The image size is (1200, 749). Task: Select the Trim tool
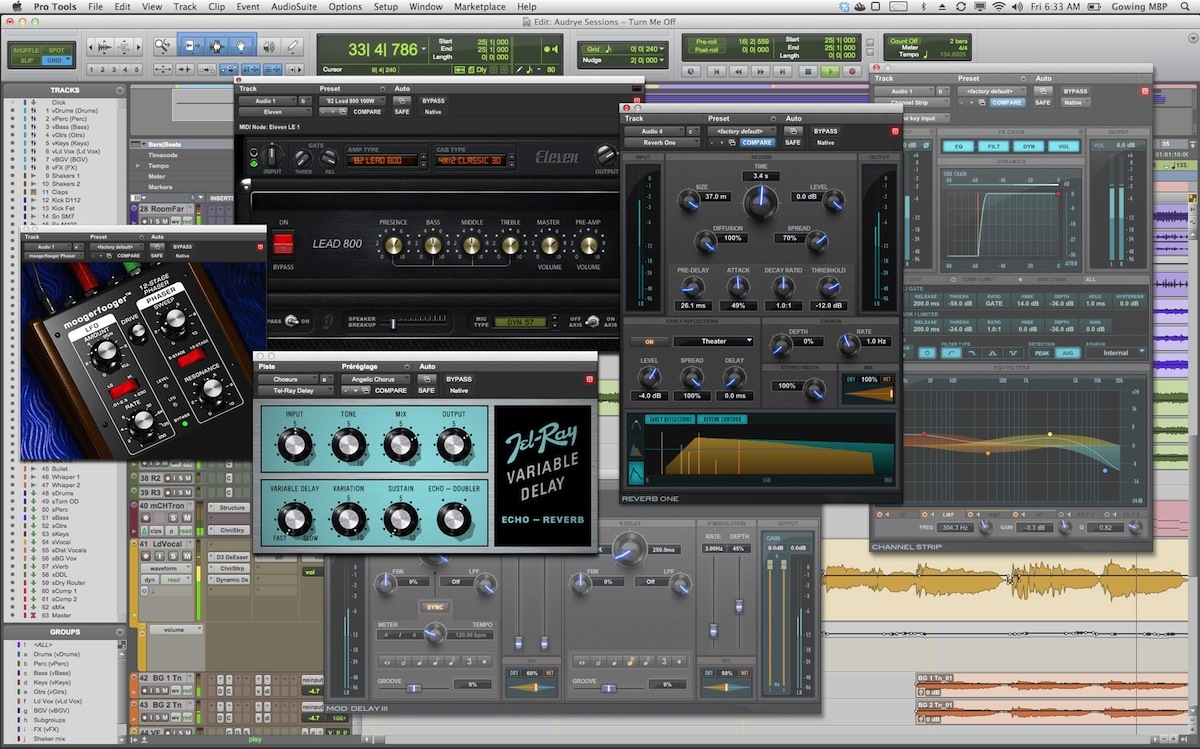(x=190, y=46)
